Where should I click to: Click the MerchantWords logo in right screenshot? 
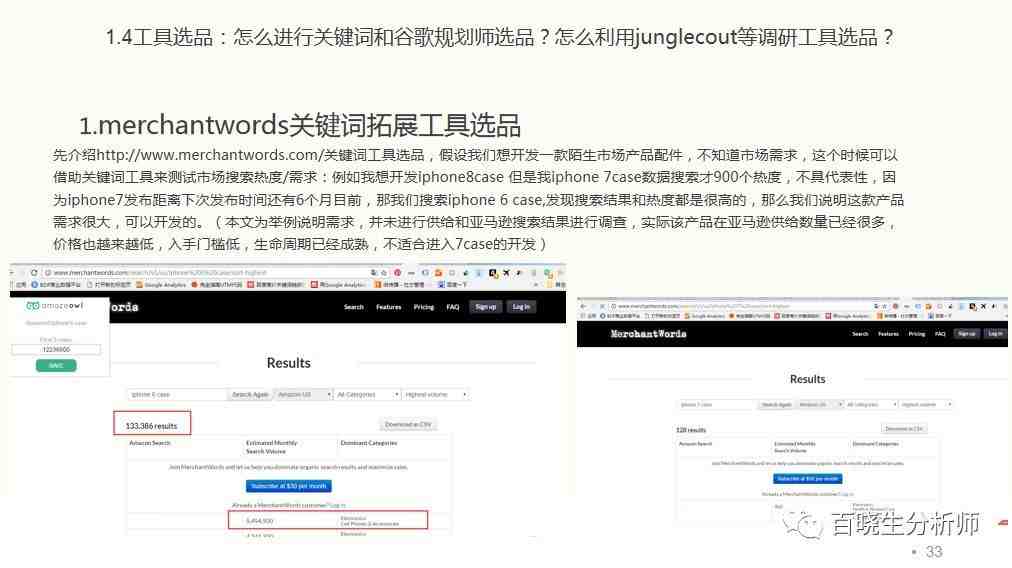(x=648, y=334)
